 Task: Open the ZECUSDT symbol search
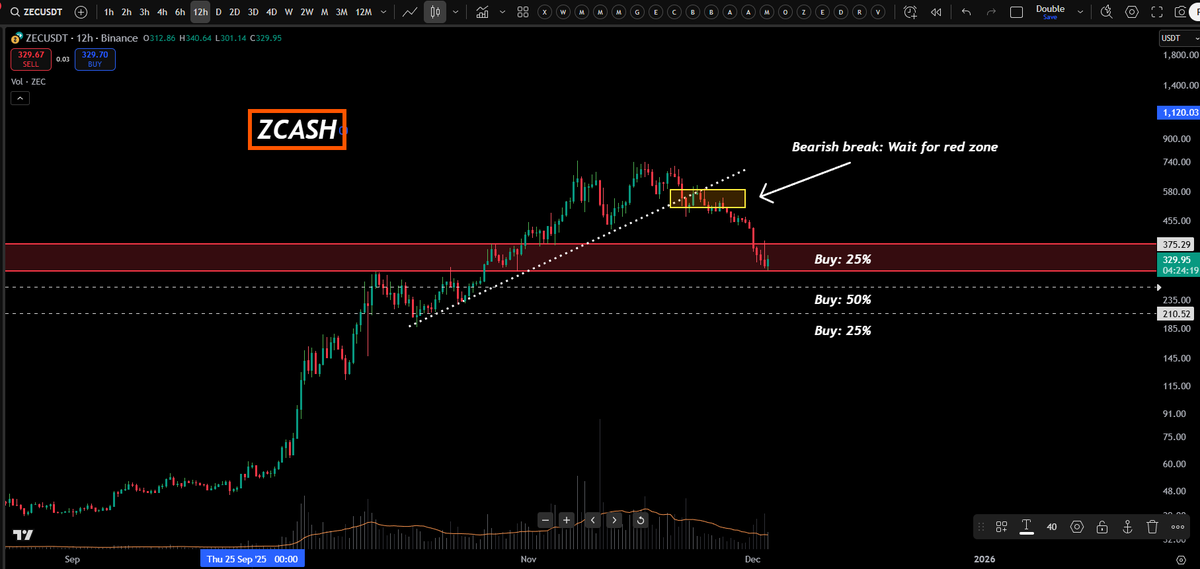pos(36,12)
